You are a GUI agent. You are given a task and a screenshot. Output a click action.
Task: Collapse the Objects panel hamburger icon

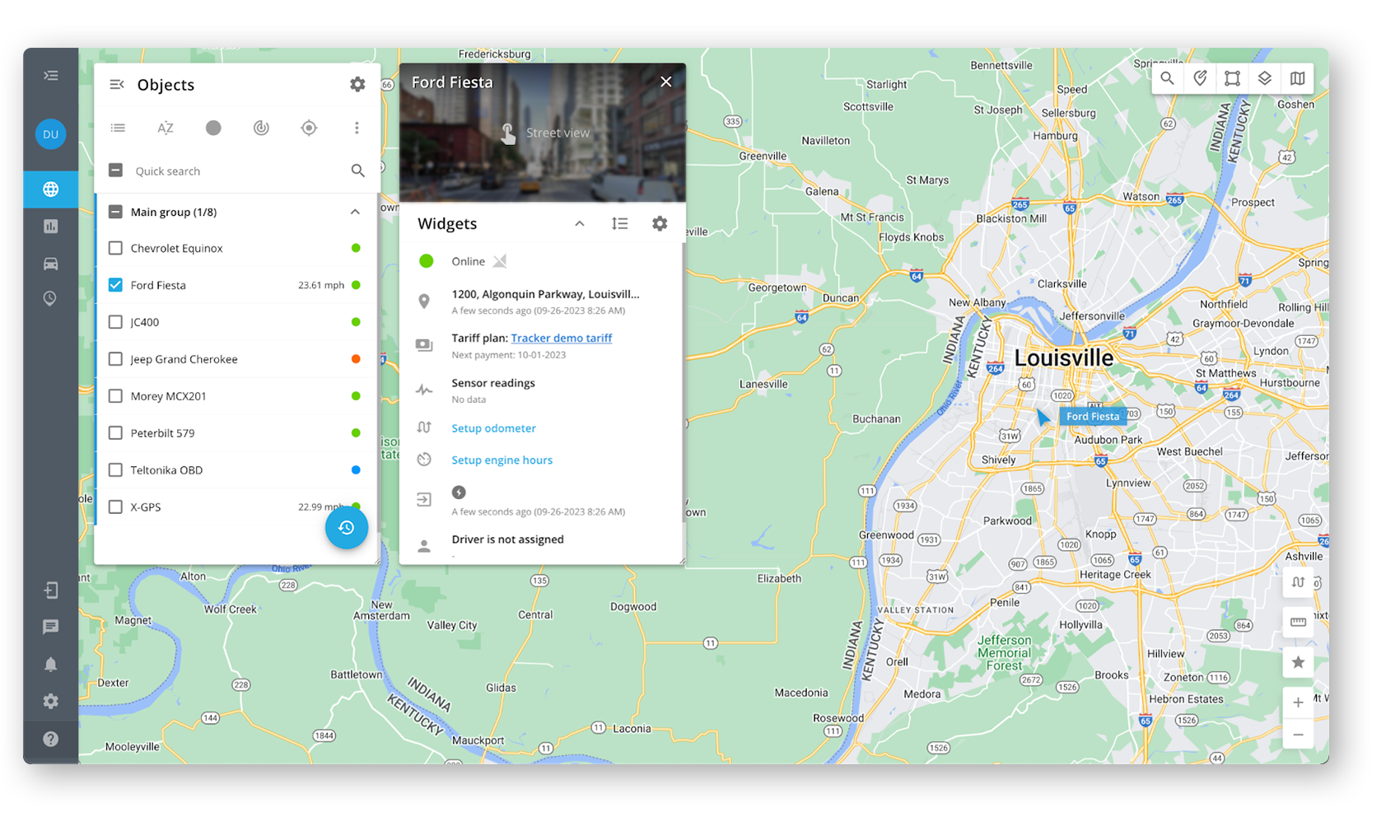[x=117, y=85]
